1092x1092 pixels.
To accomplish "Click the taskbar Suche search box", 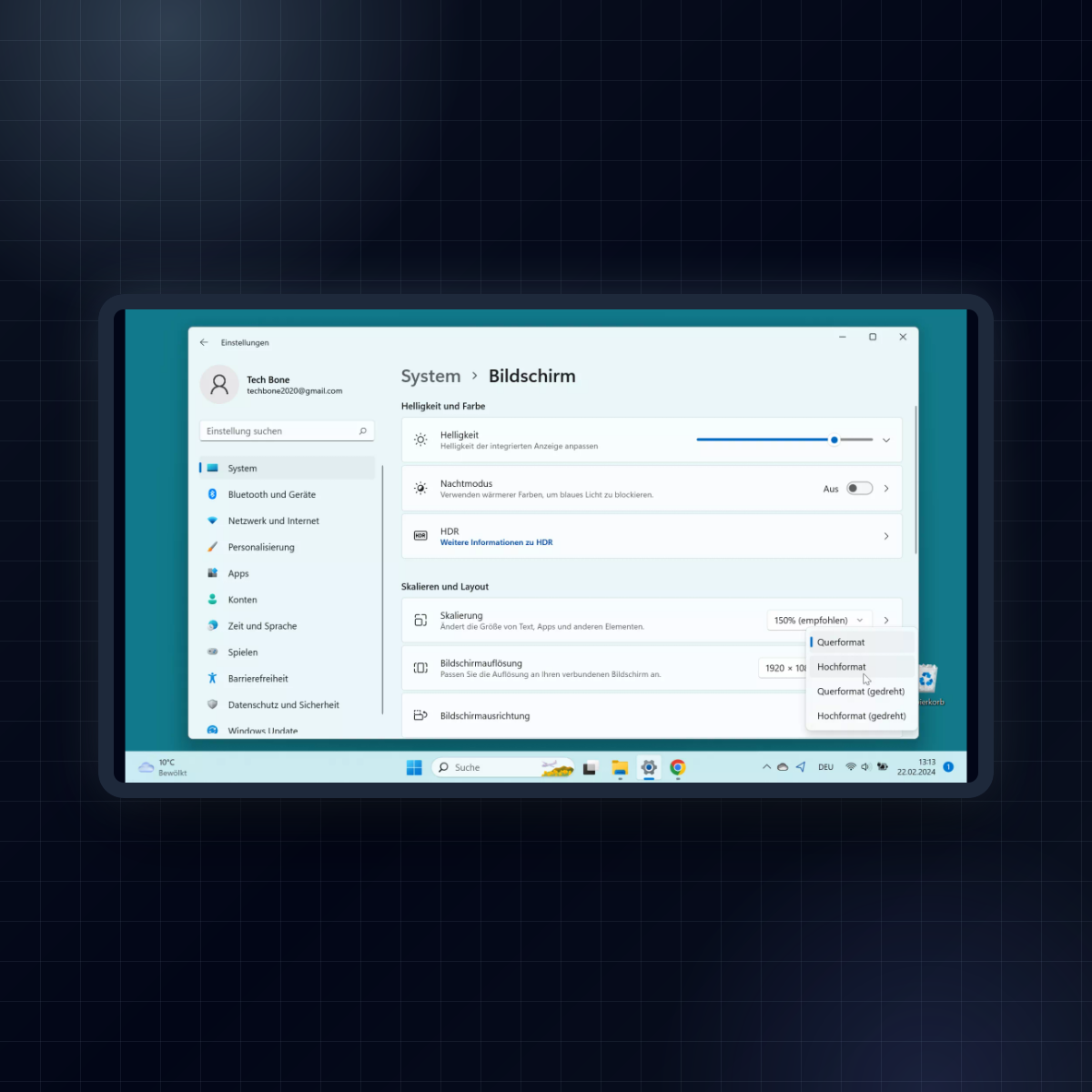I will tap(502, 767).
